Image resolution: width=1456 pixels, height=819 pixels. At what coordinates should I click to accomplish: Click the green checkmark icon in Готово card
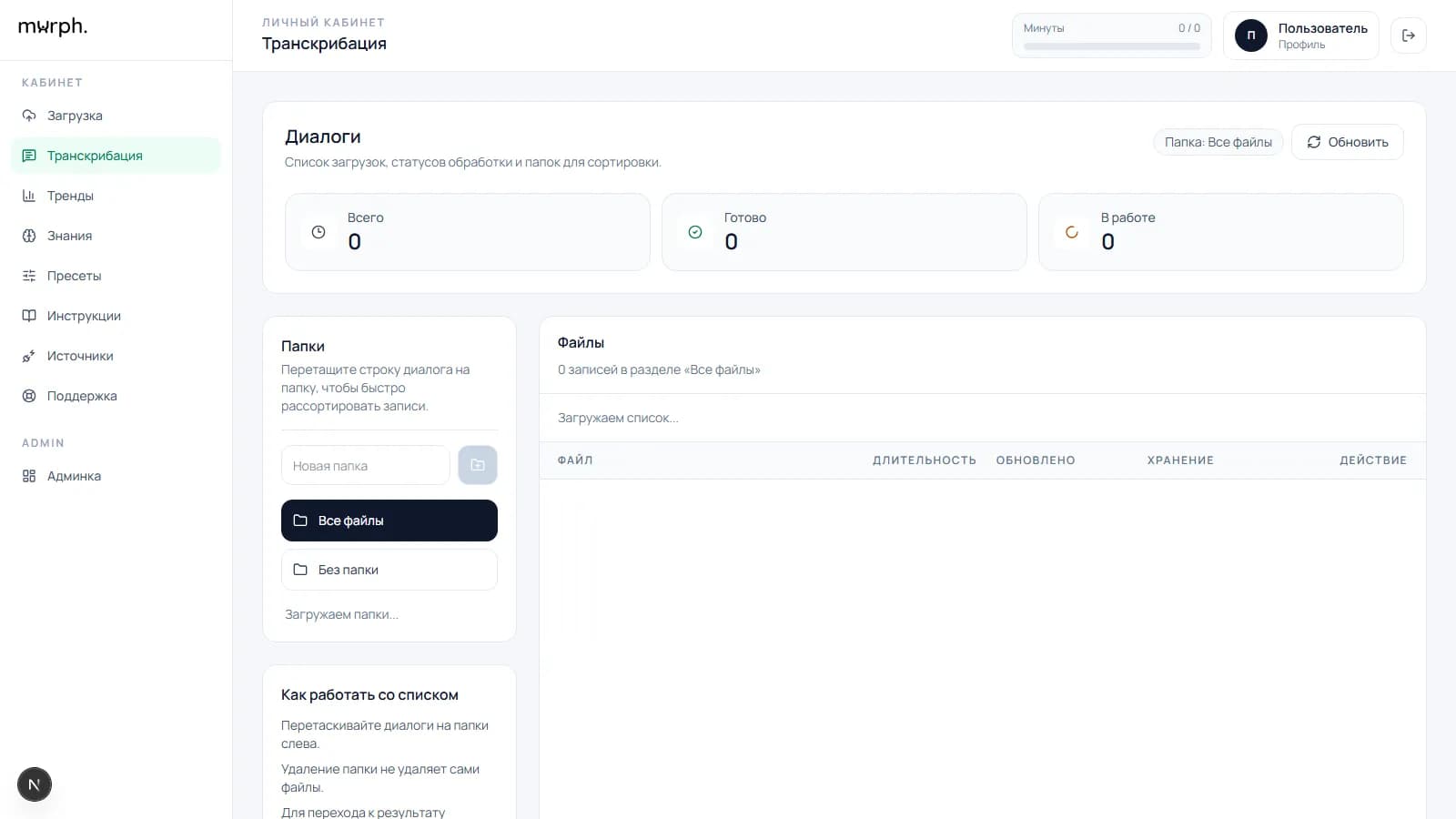(x=695, y=232)
